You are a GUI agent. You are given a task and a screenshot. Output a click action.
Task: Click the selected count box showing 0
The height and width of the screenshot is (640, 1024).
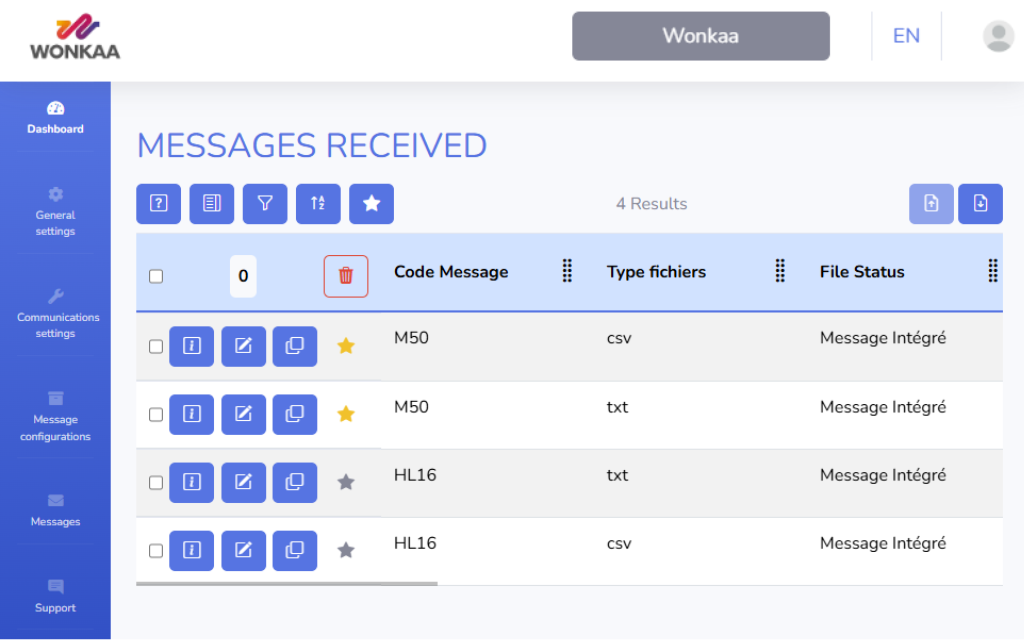click(243, 276)
